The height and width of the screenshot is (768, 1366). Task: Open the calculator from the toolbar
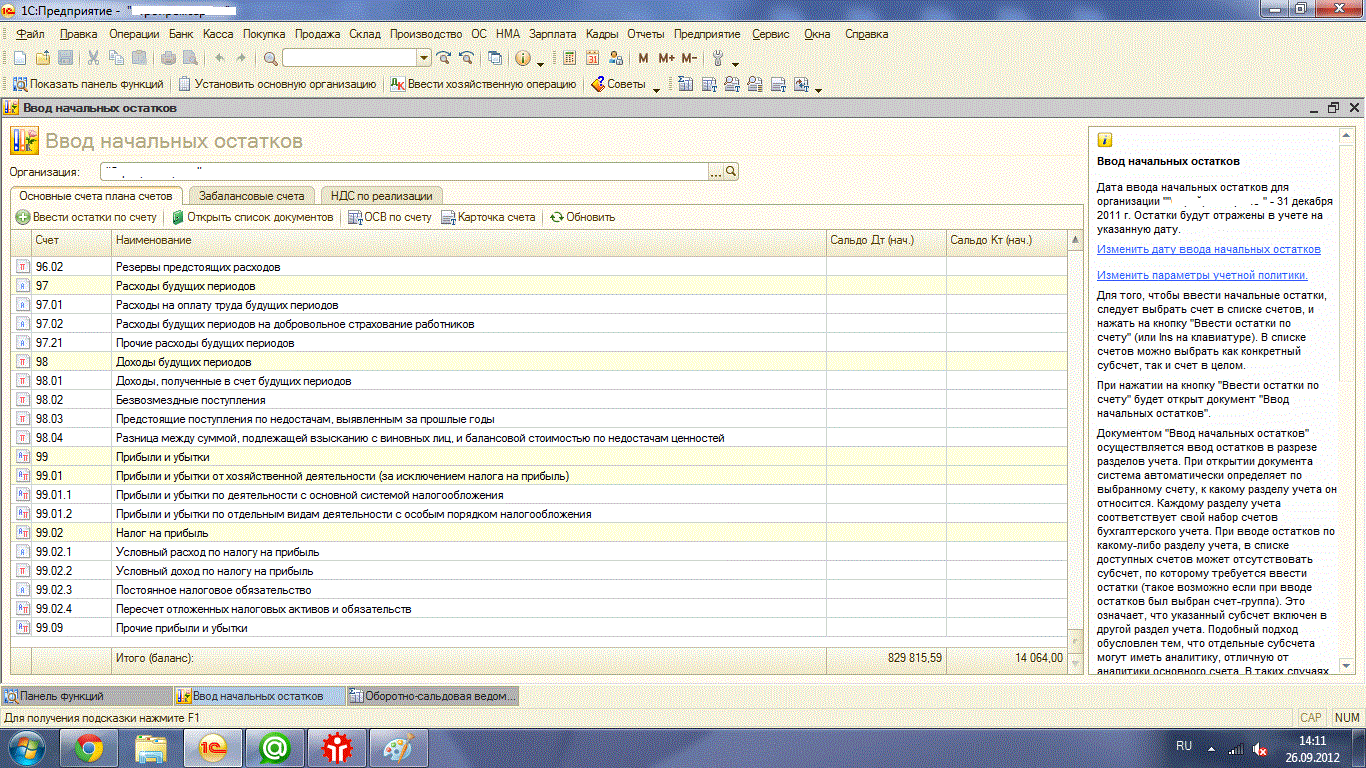(570, 58)
